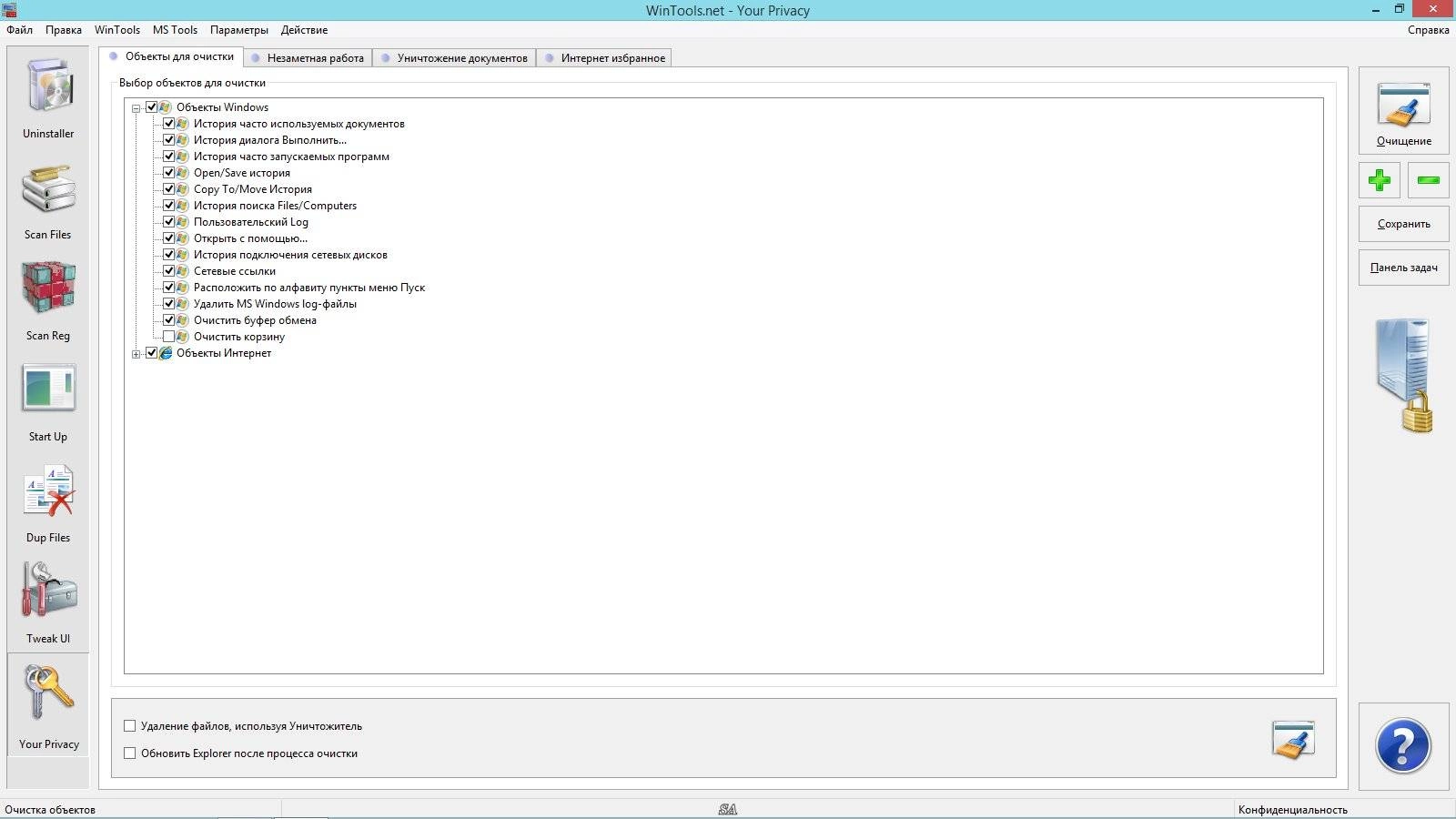
Task: Uncheck Copy To/Move История checkbox
Action: 169,189
